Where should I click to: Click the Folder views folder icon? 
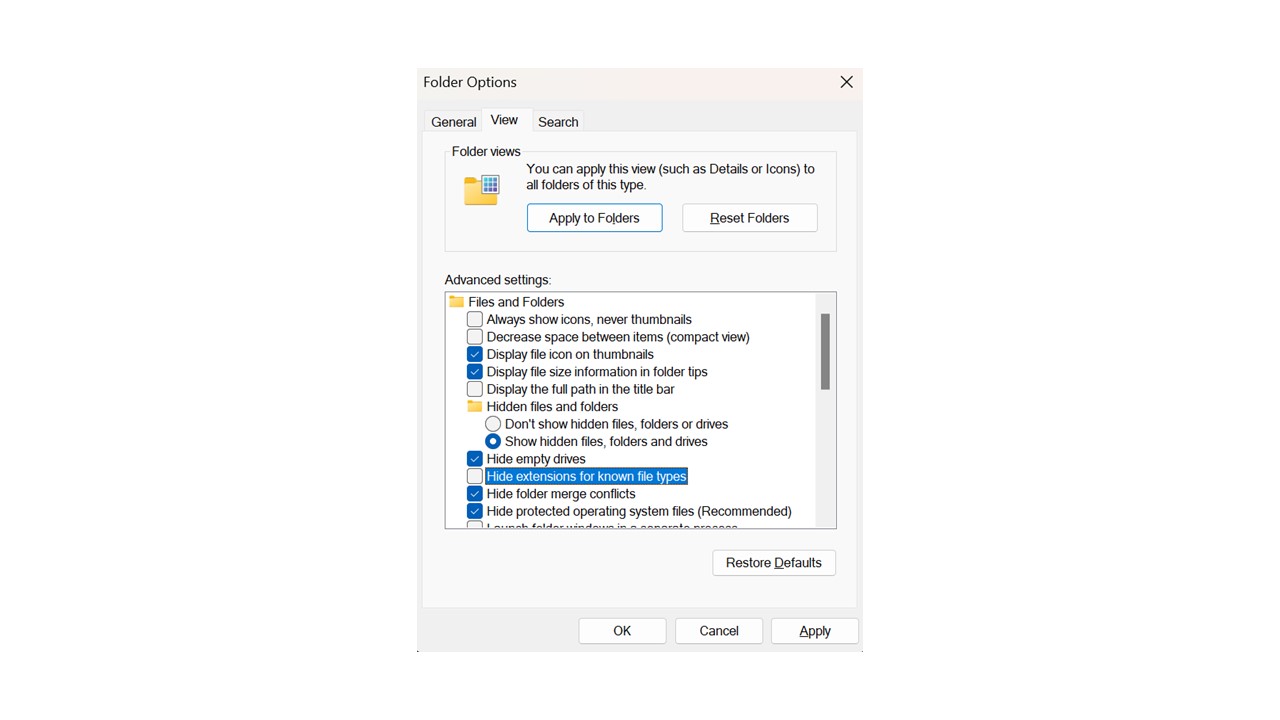pyautogui.click(x=481, y=189)
